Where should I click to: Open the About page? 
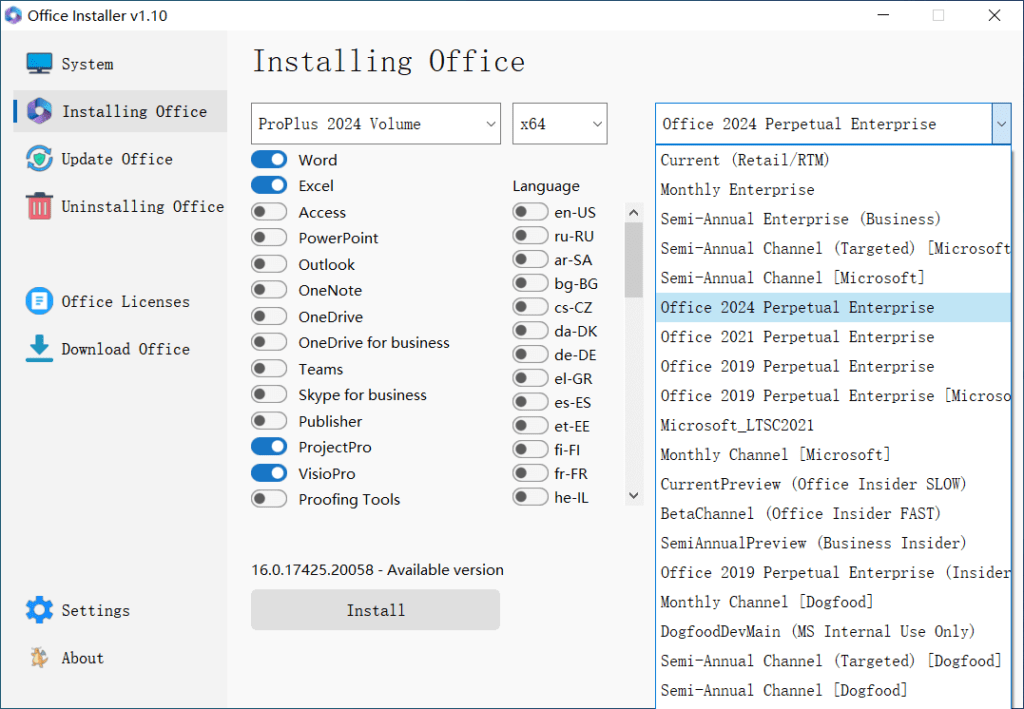tap(82, 658)
